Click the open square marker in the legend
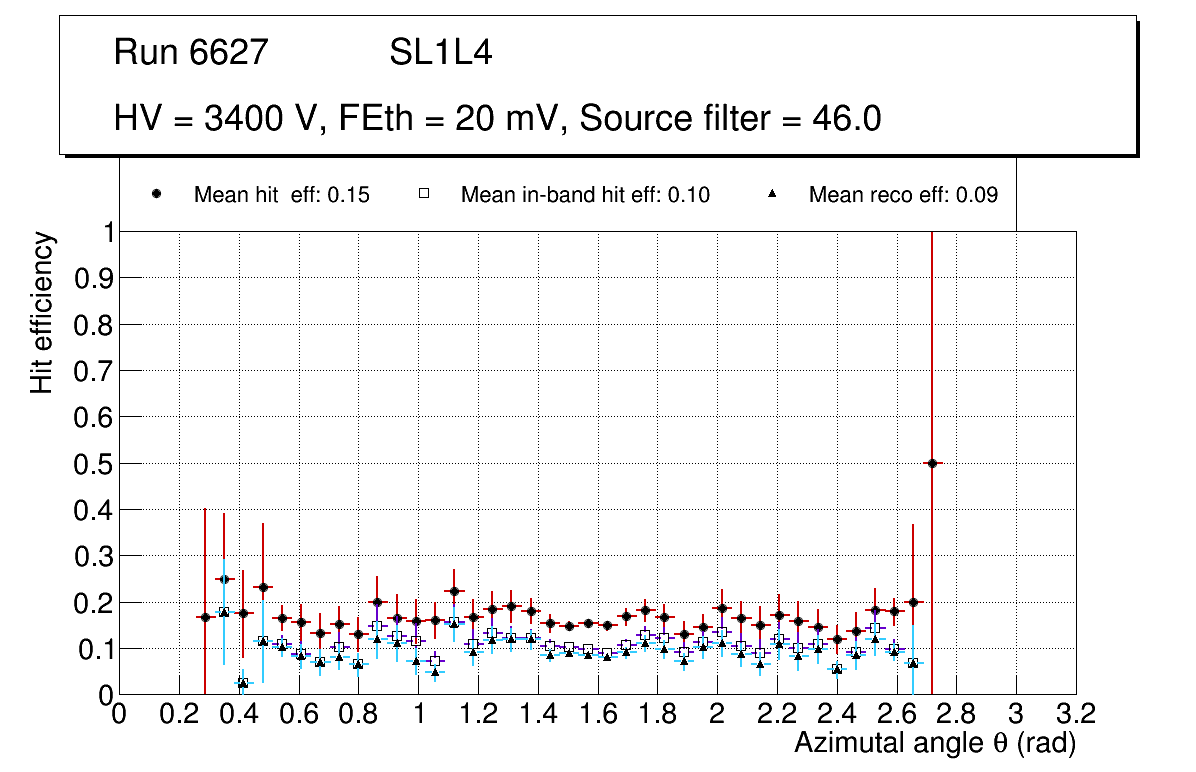The image size is (1196, 772). [424, 195]
